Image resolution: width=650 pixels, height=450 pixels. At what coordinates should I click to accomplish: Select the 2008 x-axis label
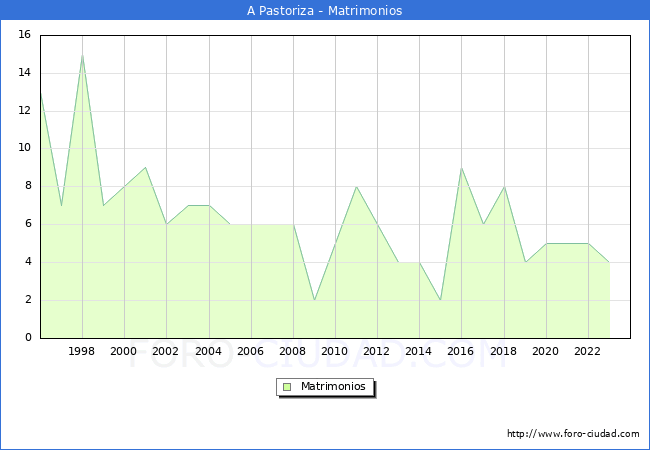pyautogui.click(x=293, y=352)
